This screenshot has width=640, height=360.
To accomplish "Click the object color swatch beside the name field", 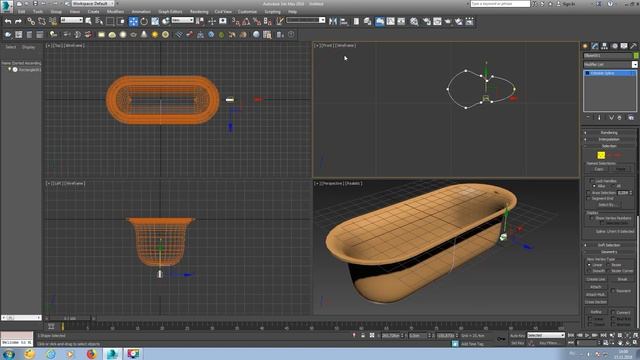I will [x=636, y=55].
